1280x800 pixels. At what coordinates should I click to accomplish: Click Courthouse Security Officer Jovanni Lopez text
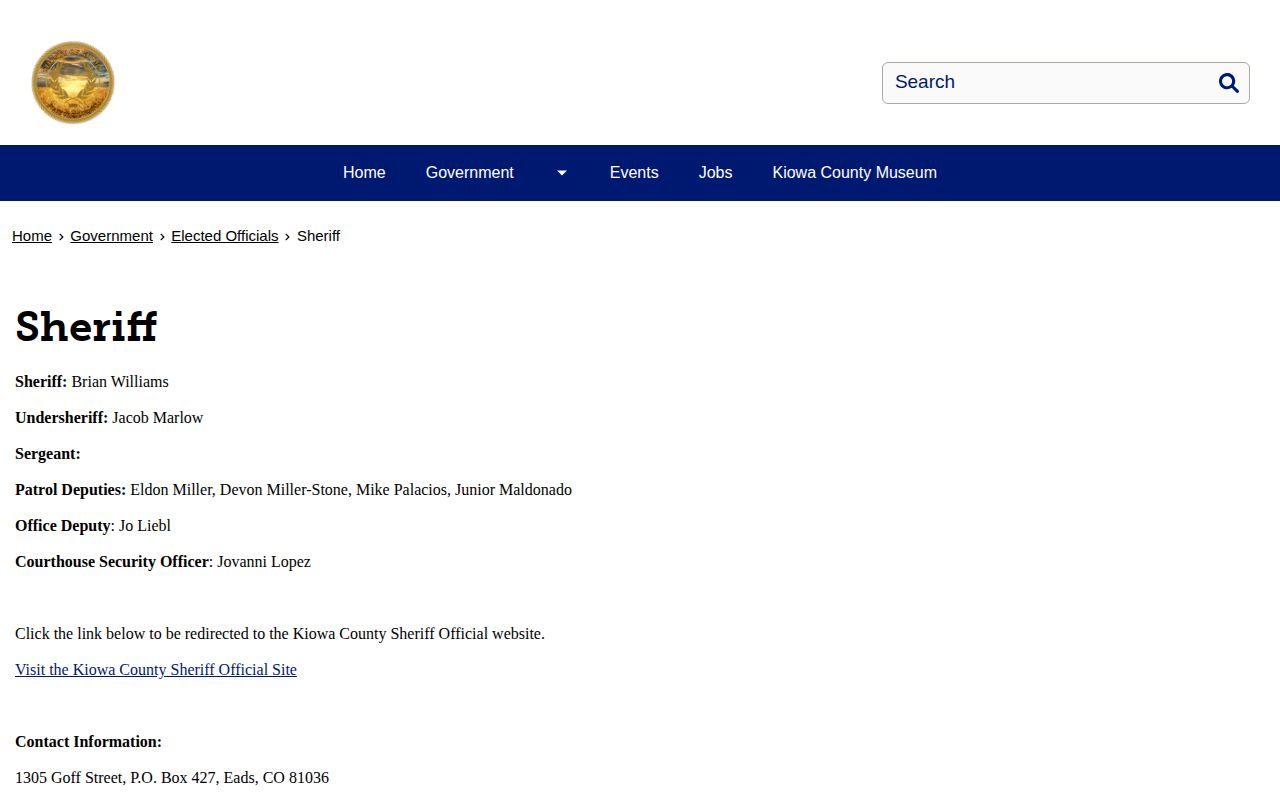163,562
